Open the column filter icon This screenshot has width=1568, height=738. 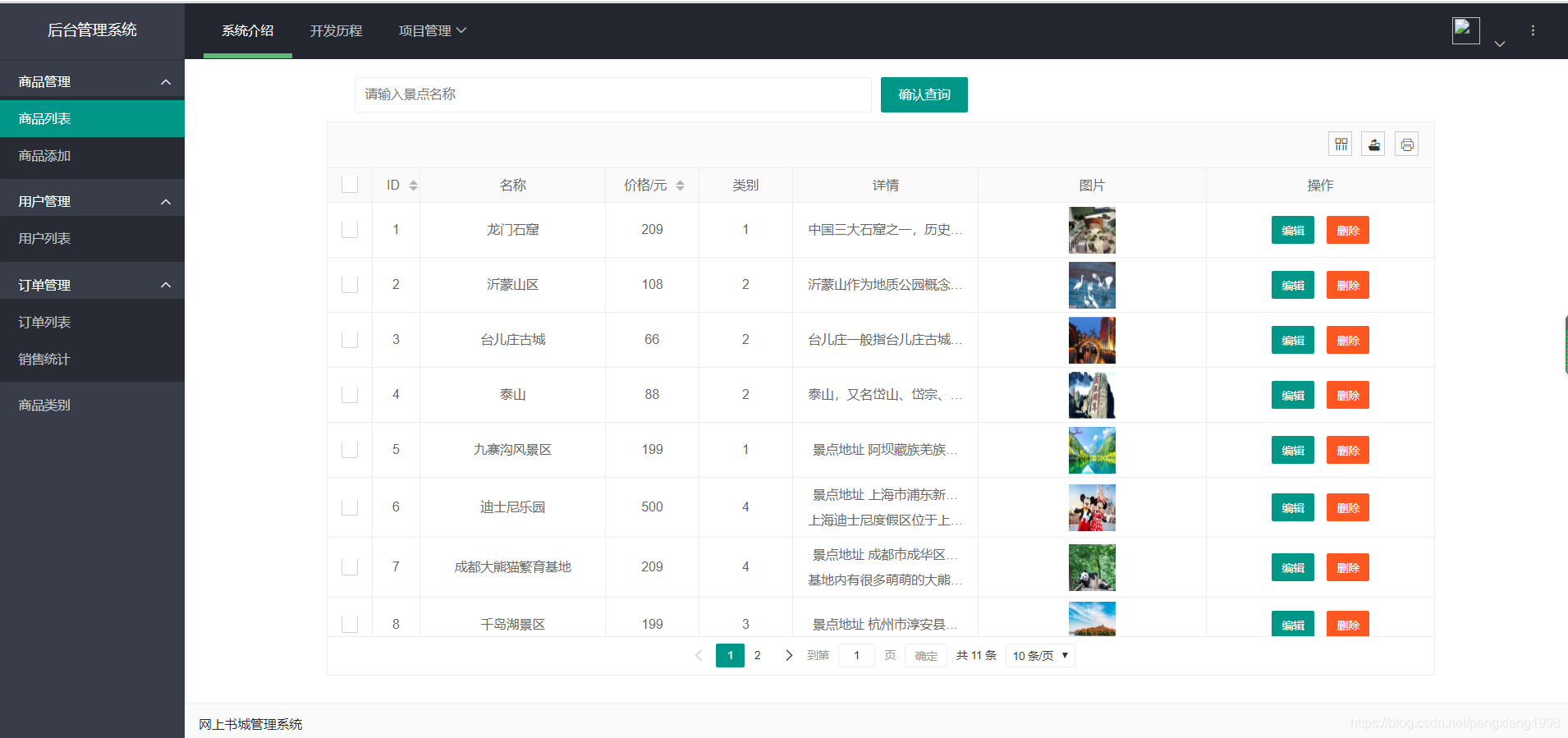click(1341, 144)
